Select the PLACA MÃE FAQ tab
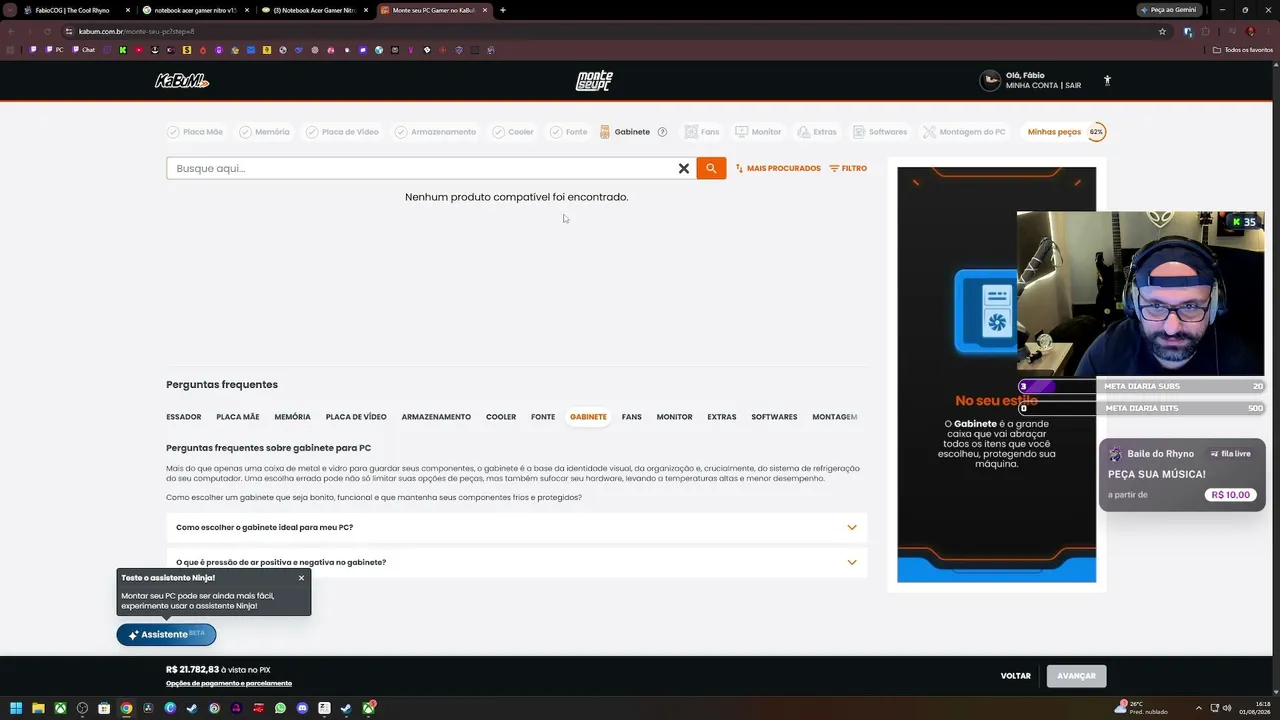Image resolution: width=1280 pixels, height=720 pixels. pyautogui.click(x=238, y=417)
